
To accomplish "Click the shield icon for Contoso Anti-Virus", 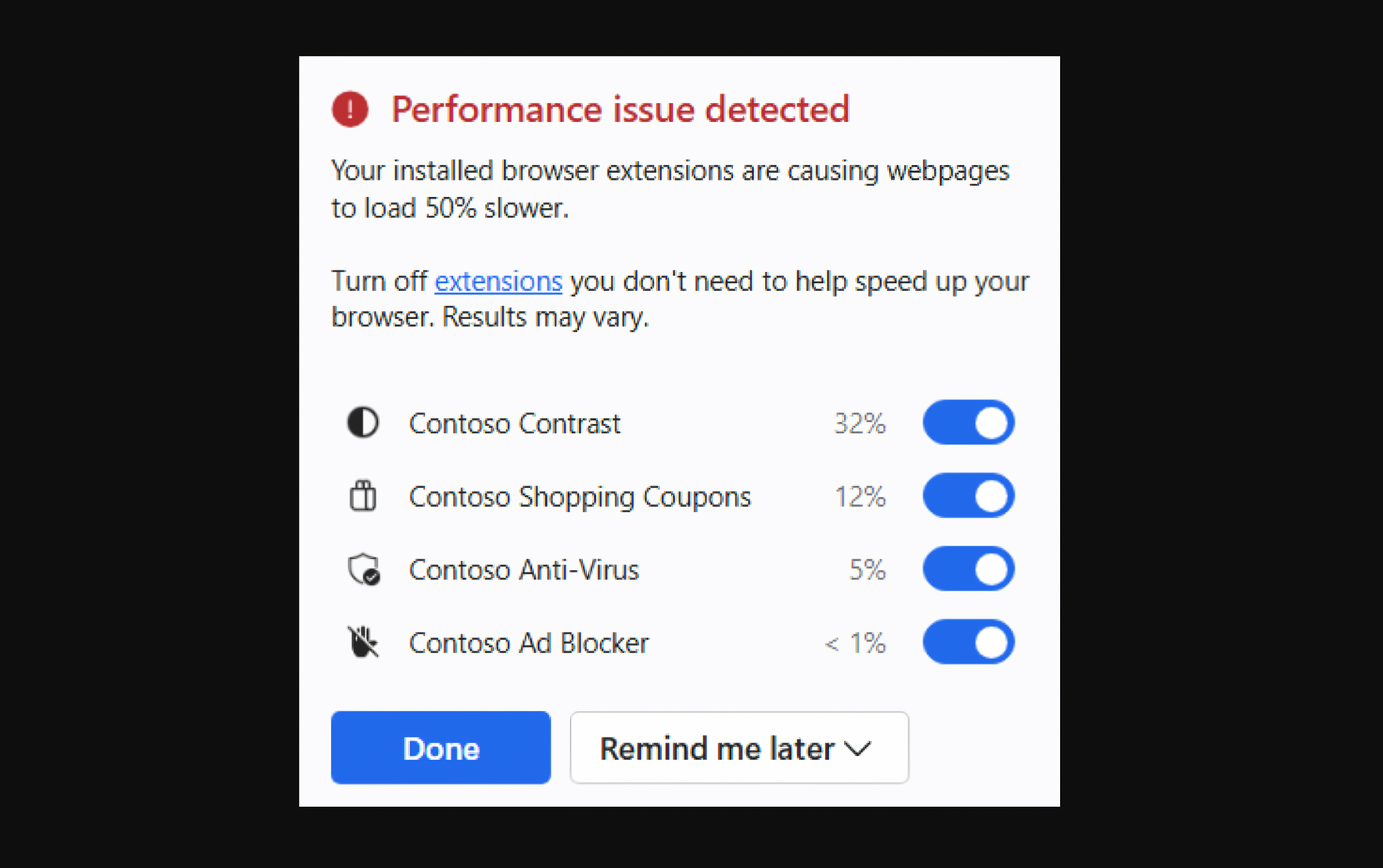I will pos(363,569).
